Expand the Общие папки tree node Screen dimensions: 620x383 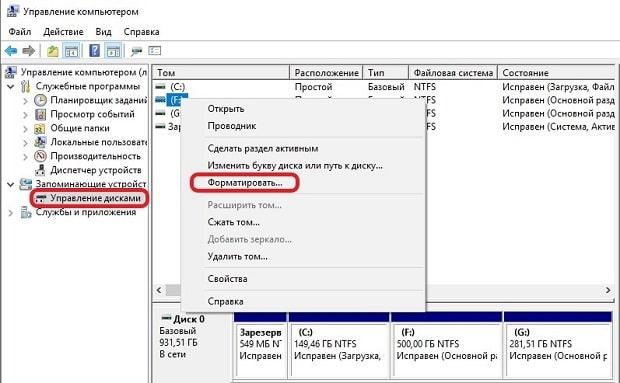tap(26, 129)
